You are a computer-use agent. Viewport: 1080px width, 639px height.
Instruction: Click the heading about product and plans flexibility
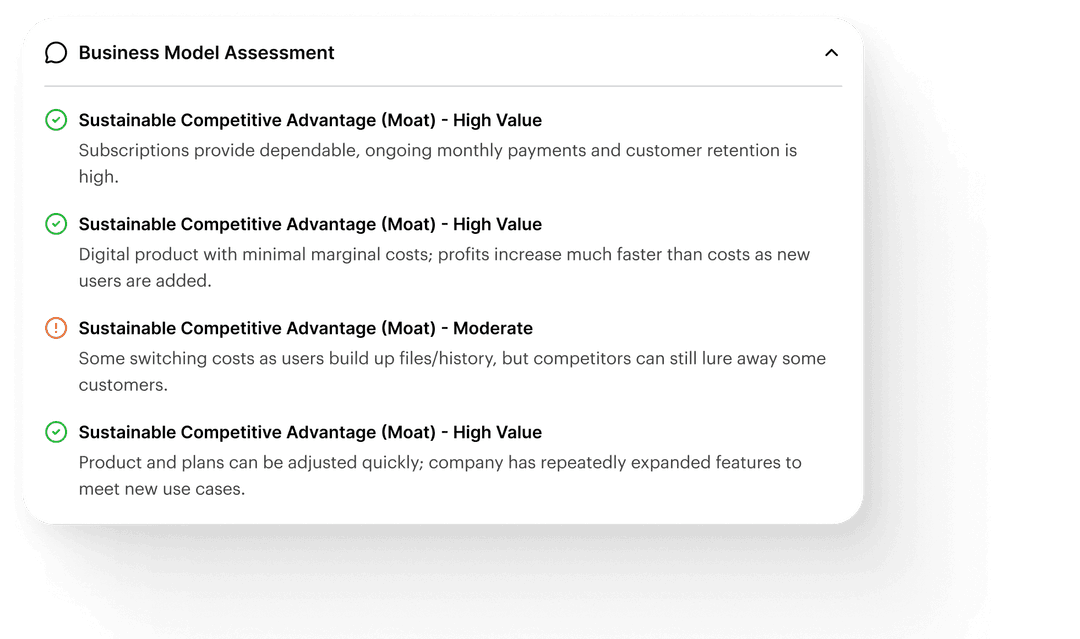[310, 432]
